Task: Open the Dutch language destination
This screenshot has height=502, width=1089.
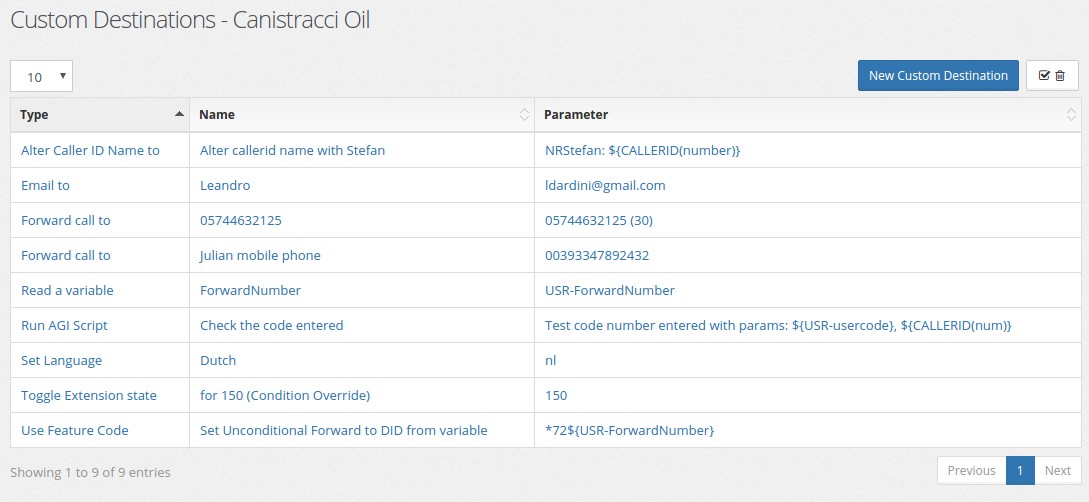Action: 218,360
